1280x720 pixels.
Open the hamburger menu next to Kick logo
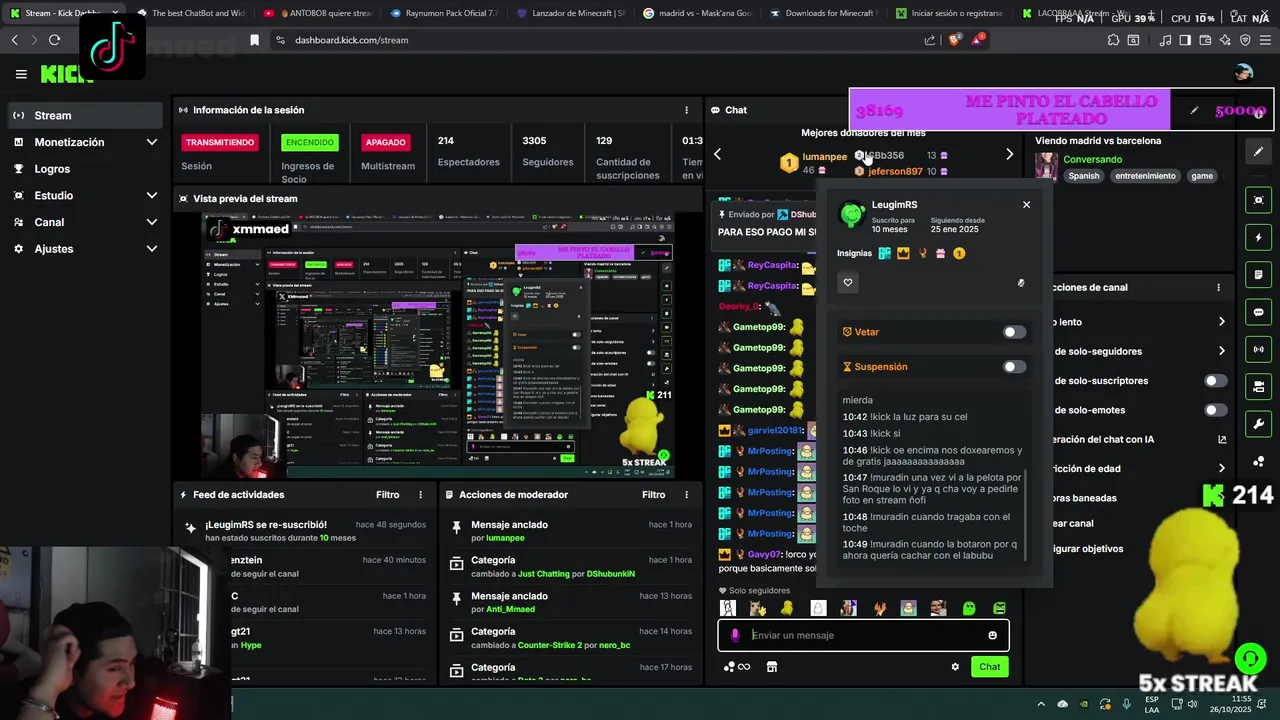[x=21, y=74]
